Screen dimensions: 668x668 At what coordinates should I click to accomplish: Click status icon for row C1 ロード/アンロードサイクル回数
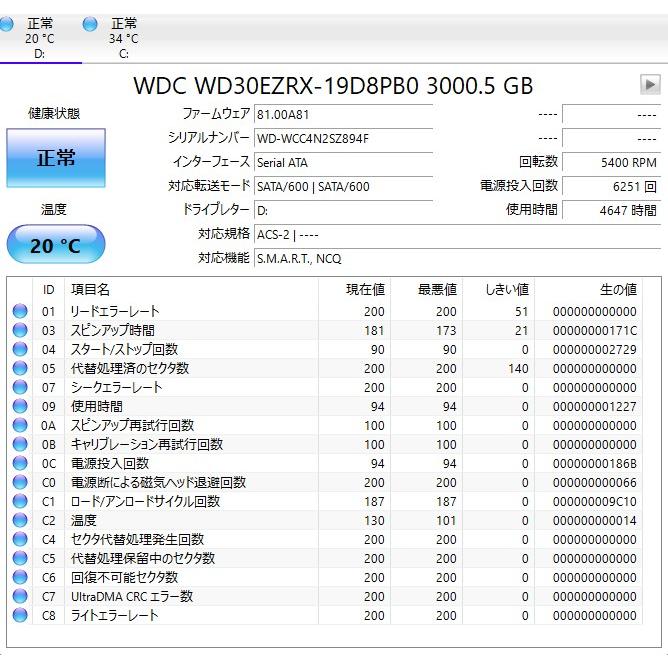click(x=20, y=501)
